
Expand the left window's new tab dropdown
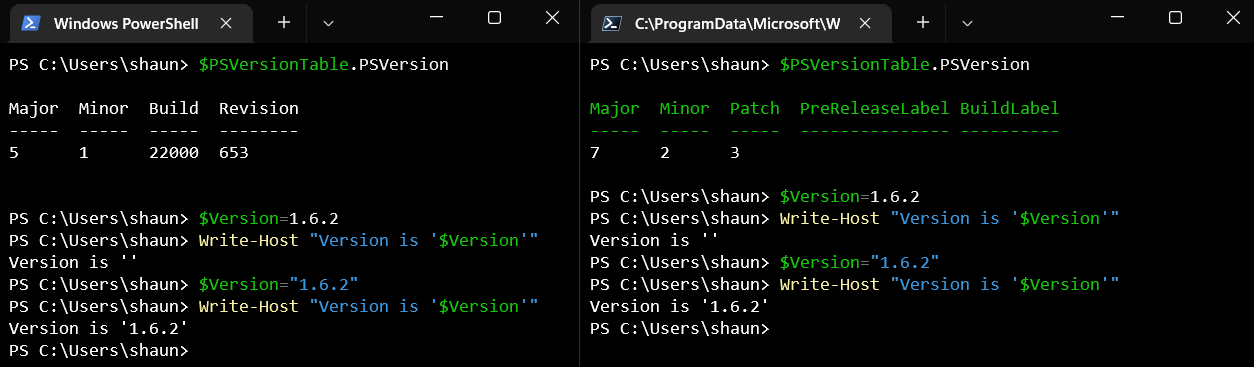coord(329,22)
